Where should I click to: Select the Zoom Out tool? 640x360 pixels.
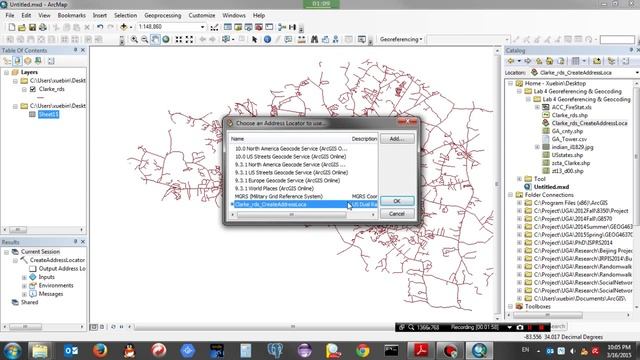click(x=144, y=40)
